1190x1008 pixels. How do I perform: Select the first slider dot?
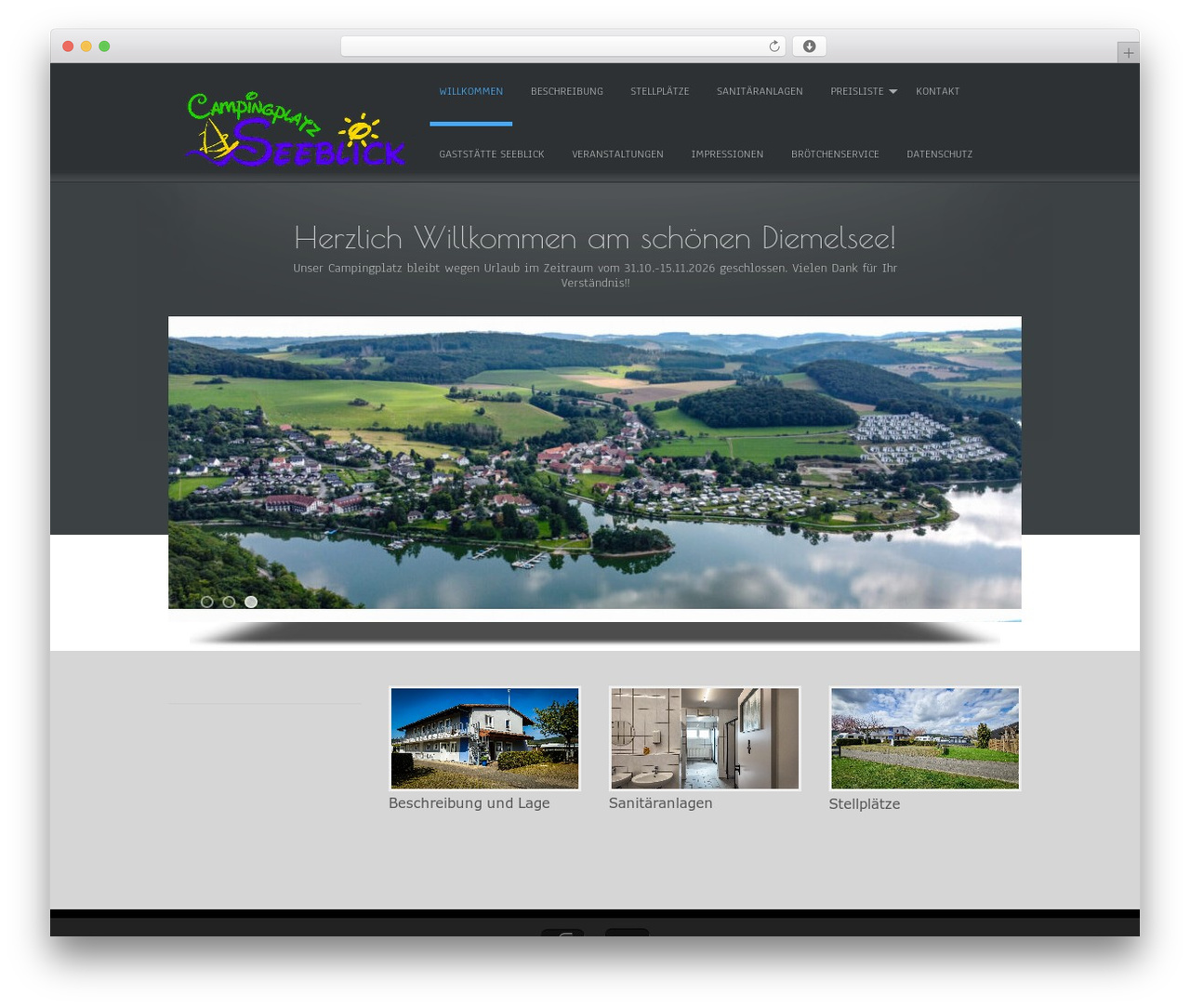point(207,602)
